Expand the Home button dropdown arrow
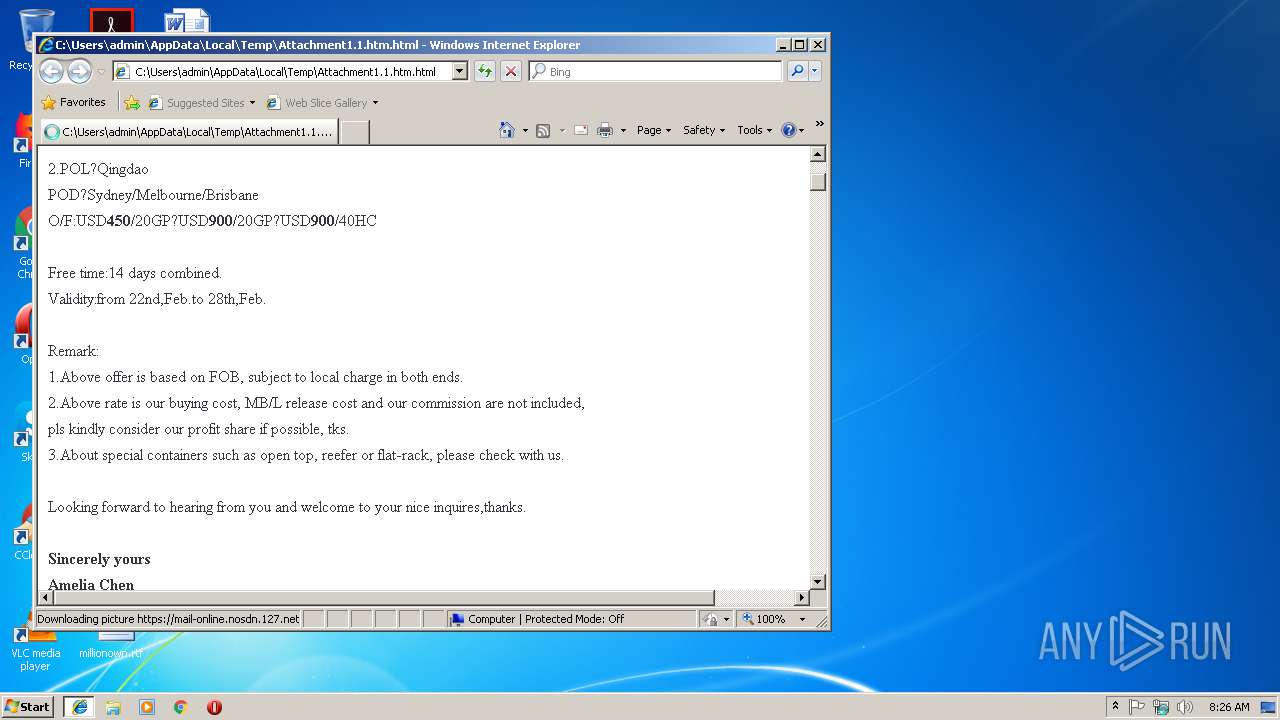Image resolution: width=1280 pixels, height=720 pixels. point(524,130)
